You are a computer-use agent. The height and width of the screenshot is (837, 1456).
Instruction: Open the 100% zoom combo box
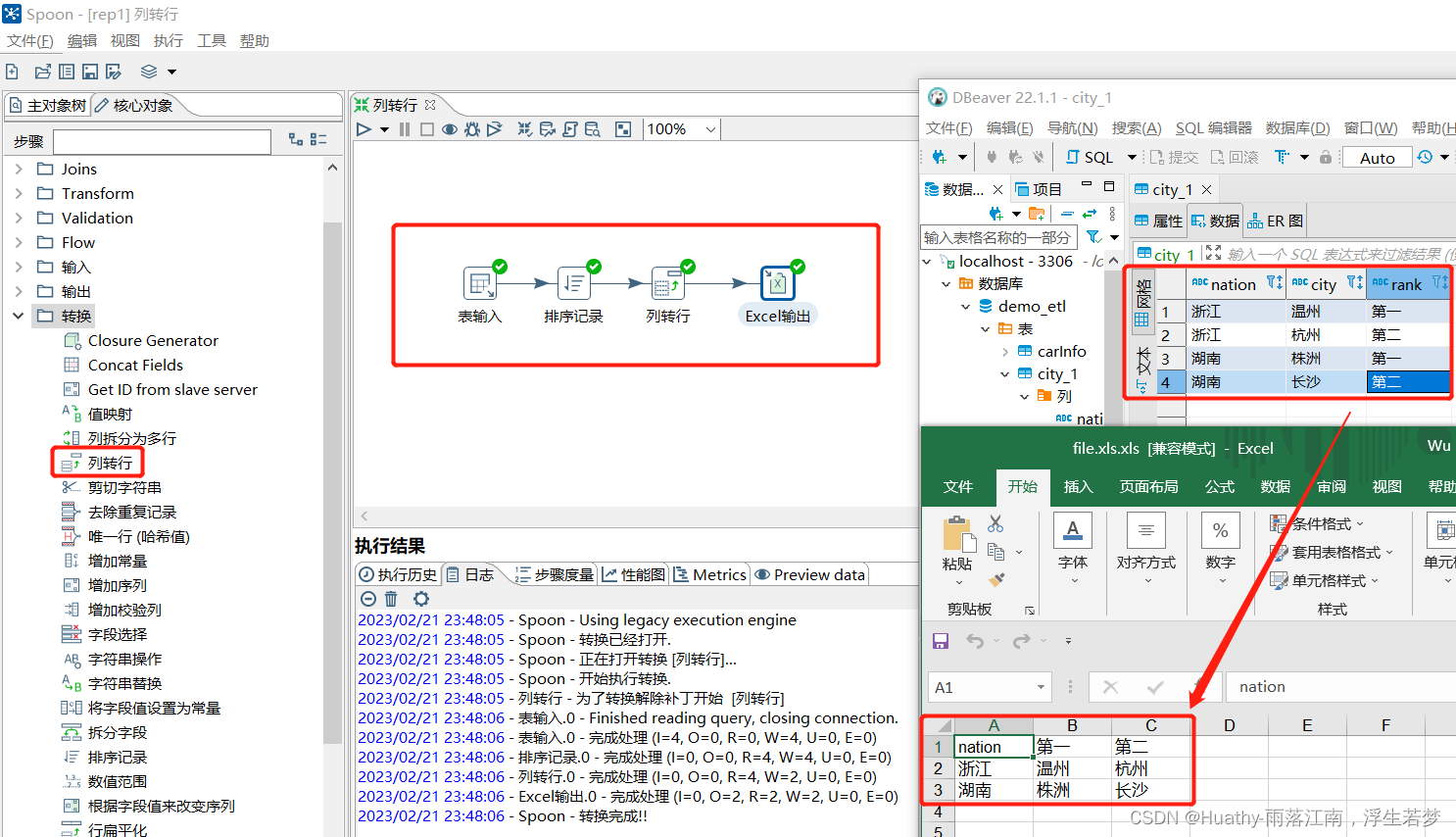[682, 129]
